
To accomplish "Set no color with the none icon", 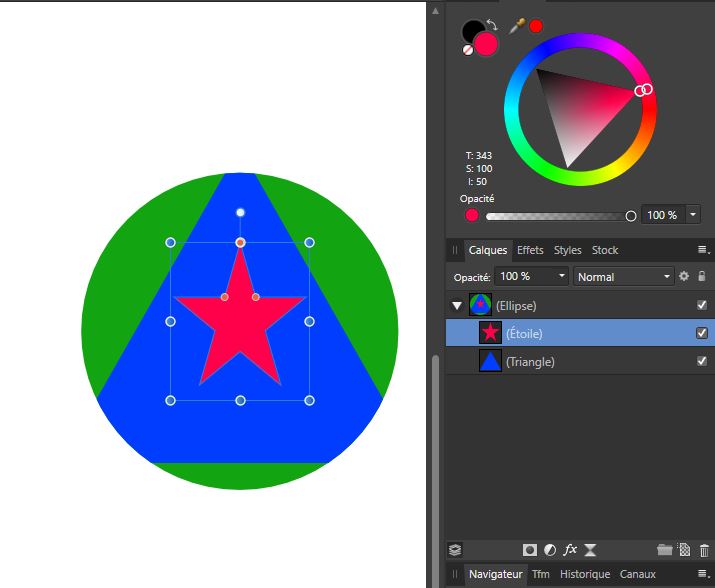I will [468, 50].
